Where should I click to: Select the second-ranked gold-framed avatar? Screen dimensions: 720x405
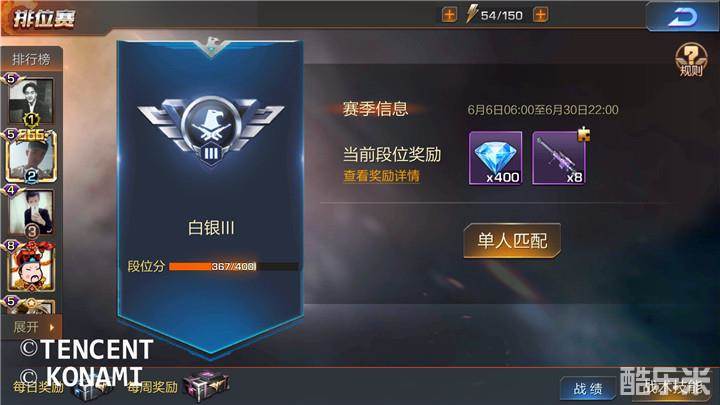pos(31,157)
